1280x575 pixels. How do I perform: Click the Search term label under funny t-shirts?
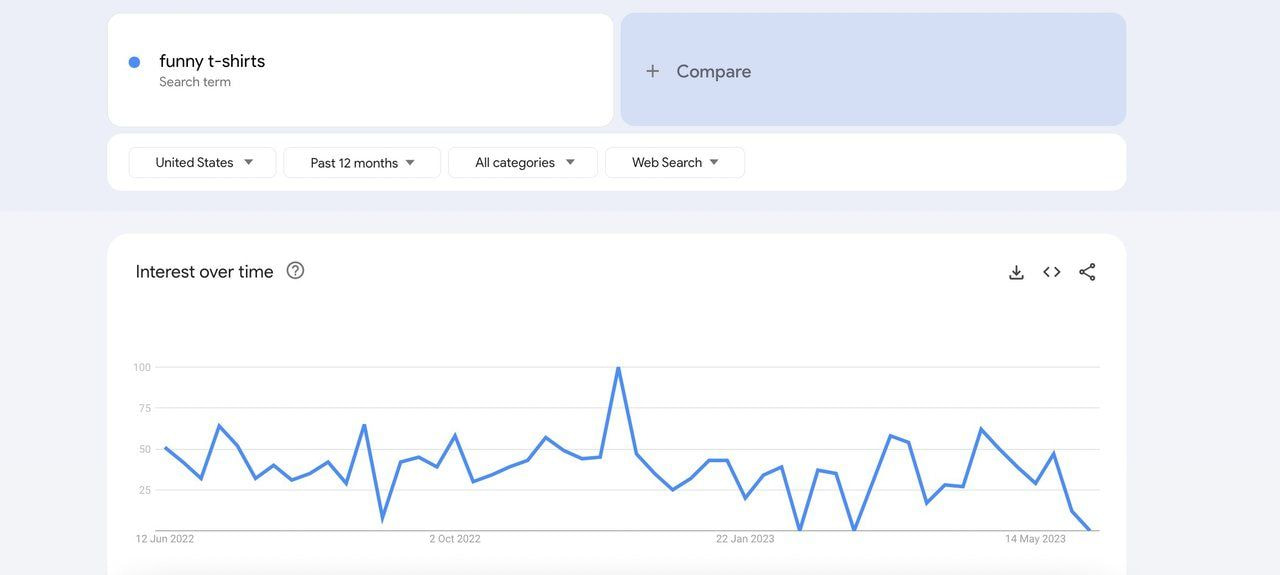pyautogui.click(x=195, y=82)
